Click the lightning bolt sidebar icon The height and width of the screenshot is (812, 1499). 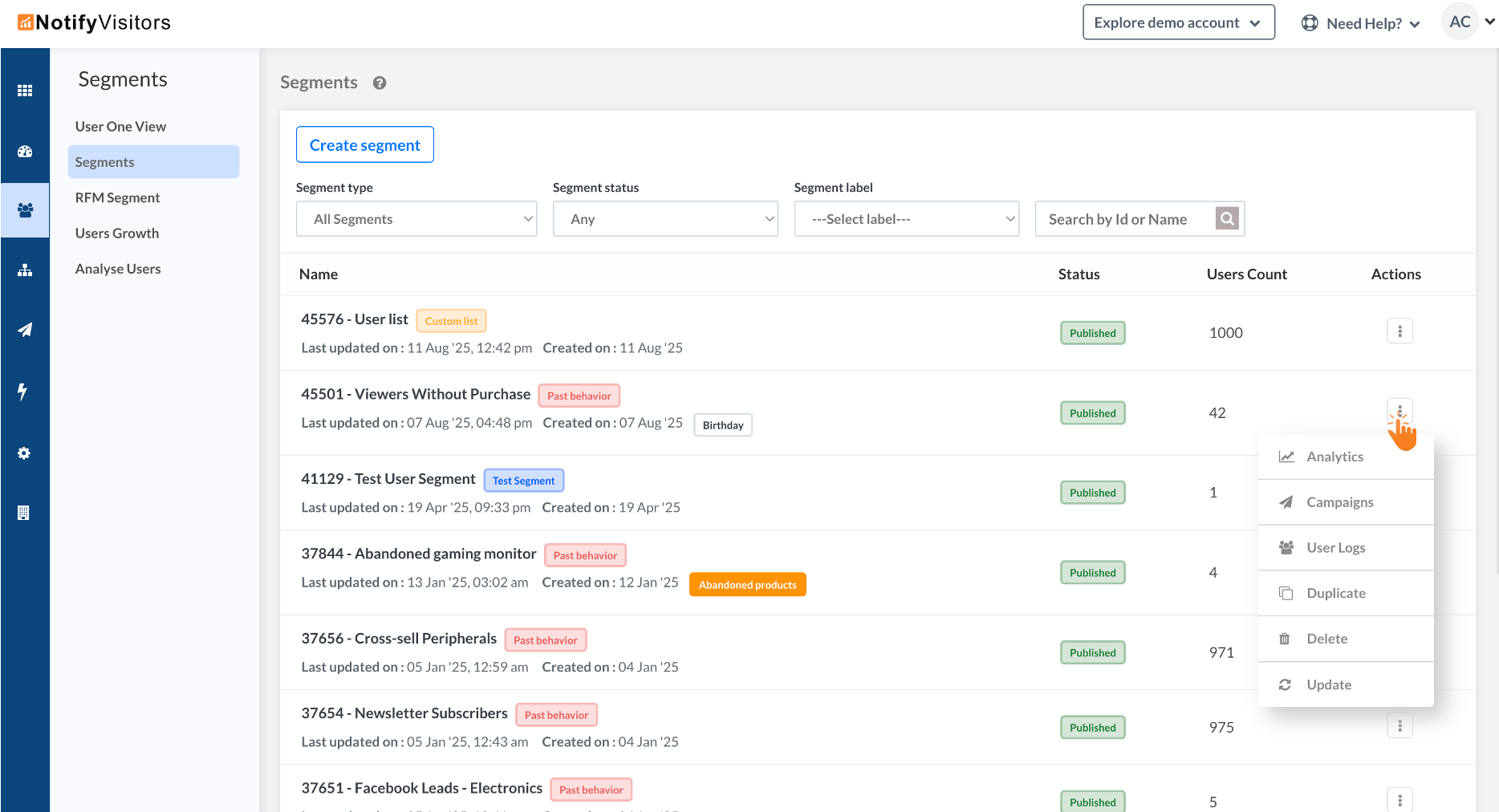point(23,392)
